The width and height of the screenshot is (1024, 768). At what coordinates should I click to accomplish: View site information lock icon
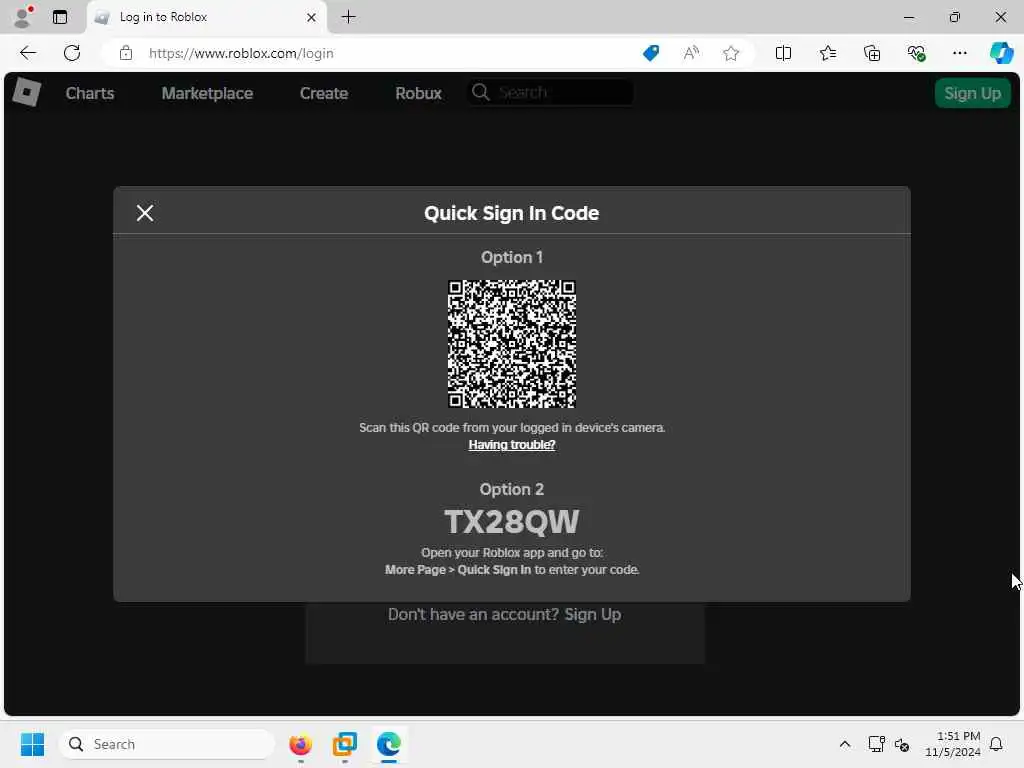pos(126,53)
